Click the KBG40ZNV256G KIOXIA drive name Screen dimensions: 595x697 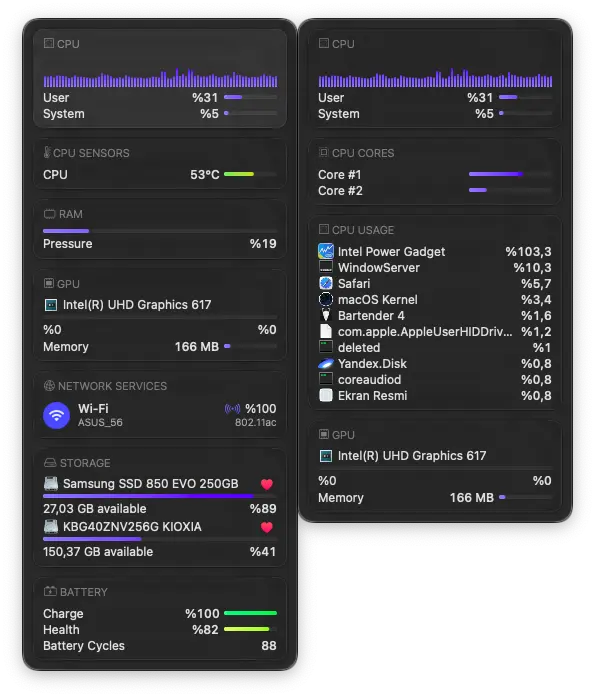[132, 527]
